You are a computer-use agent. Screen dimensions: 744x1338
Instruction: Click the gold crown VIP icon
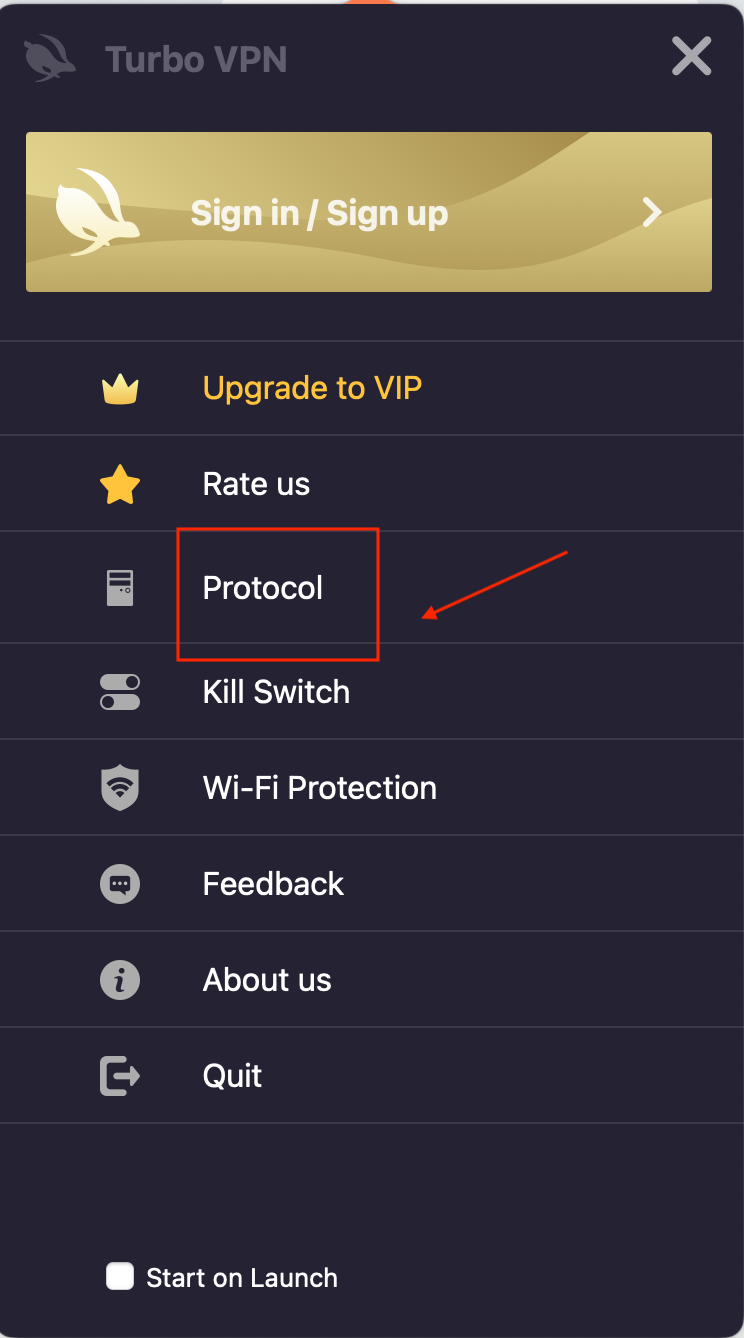point(120,389)
